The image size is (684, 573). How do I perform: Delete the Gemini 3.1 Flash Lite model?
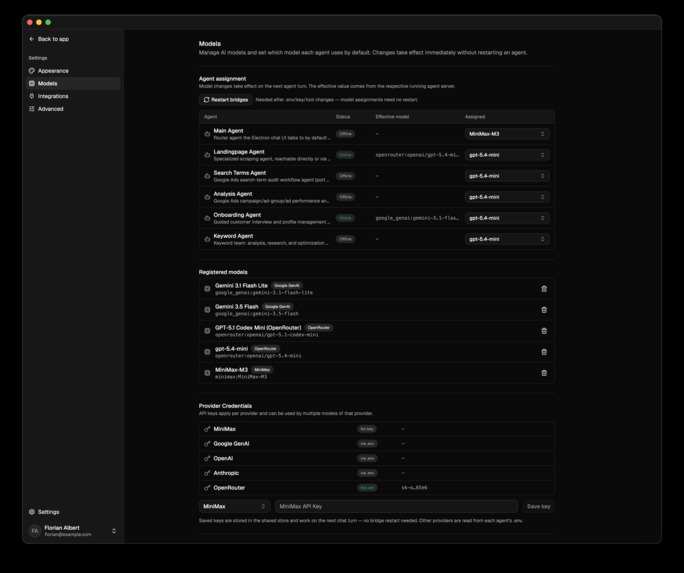[544, 289]
